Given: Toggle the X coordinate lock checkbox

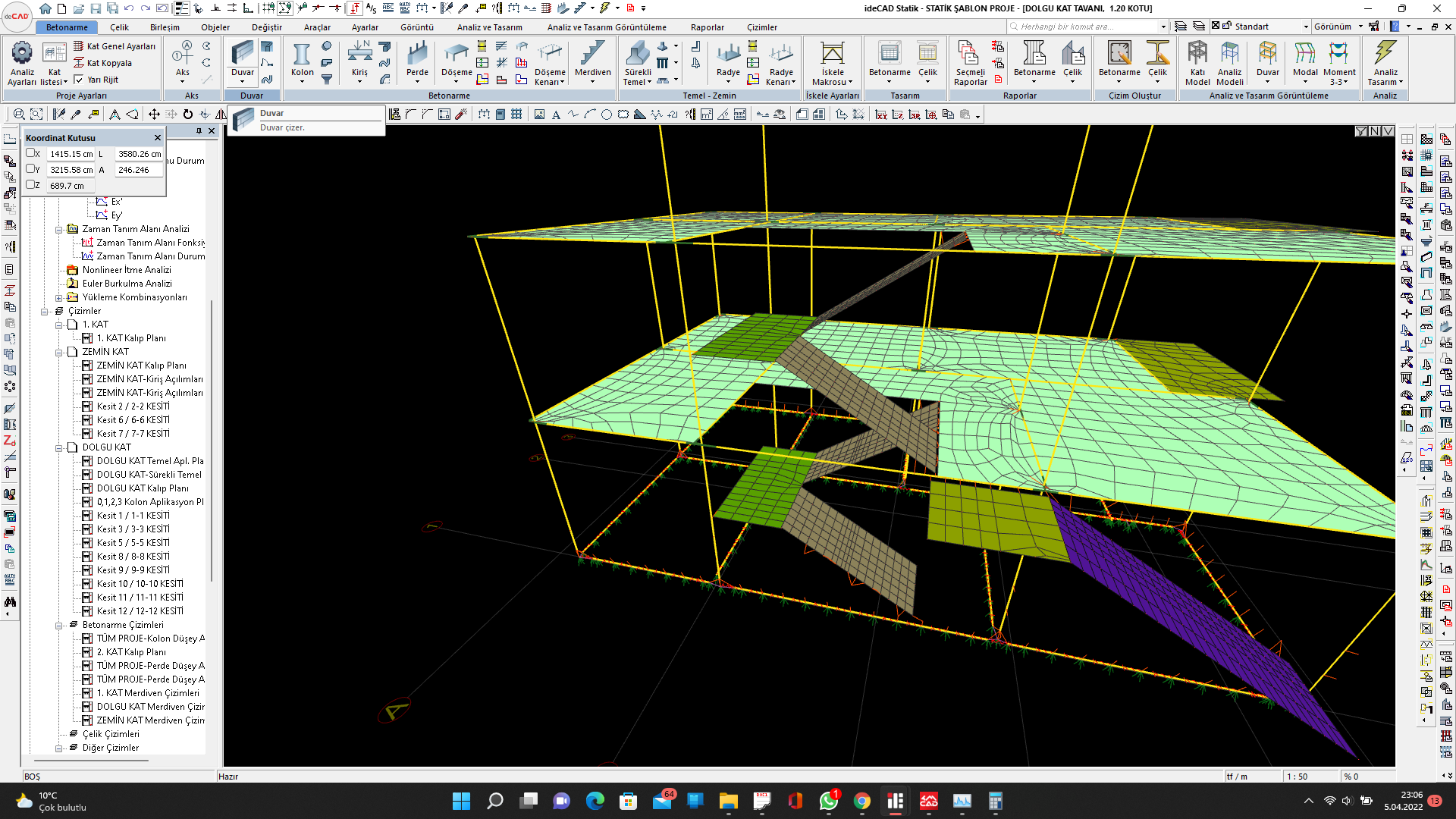Looking at the screenshot, I should coord(31,153).
